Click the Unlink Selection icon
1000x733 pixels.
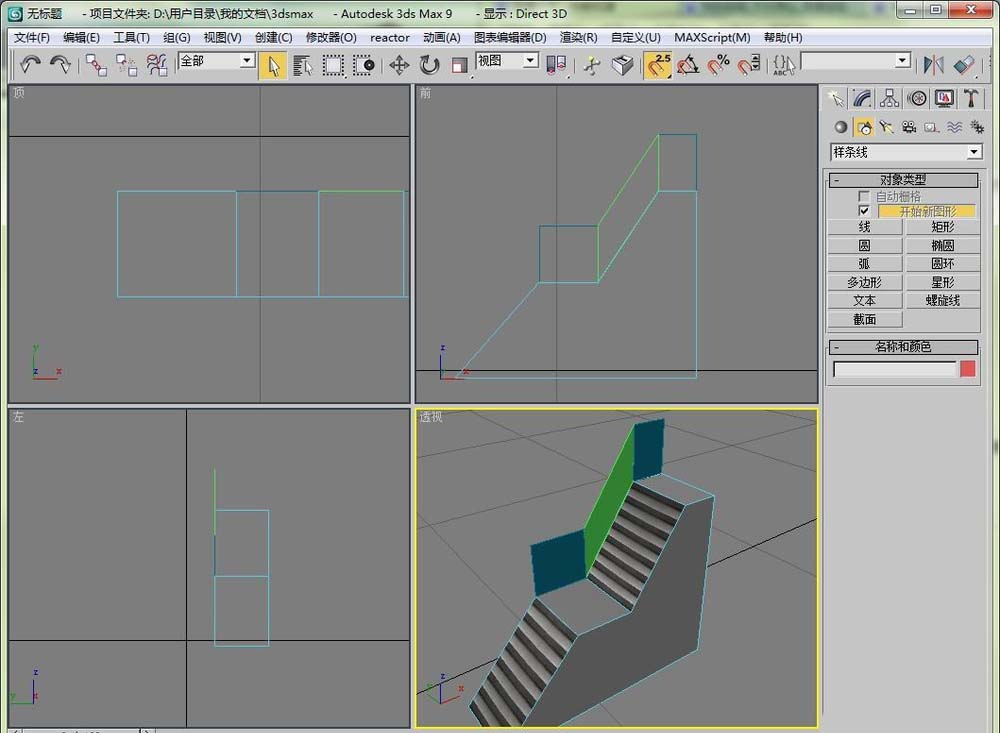pyautogui.click(x=126, y=64)
